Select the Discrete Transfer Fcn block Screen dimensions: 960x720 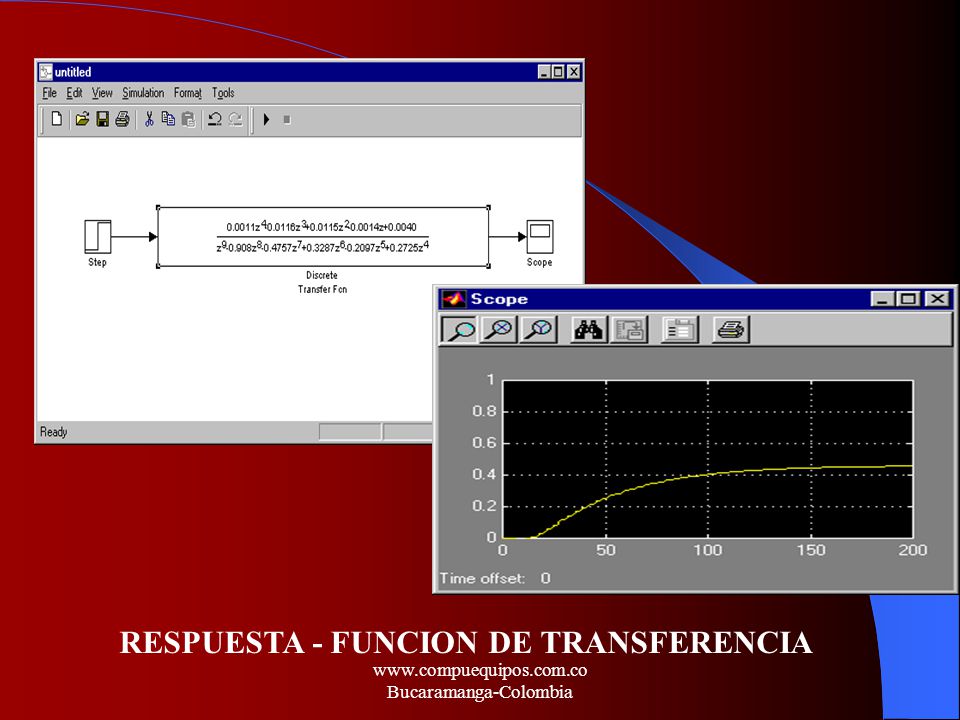point(323,237)
